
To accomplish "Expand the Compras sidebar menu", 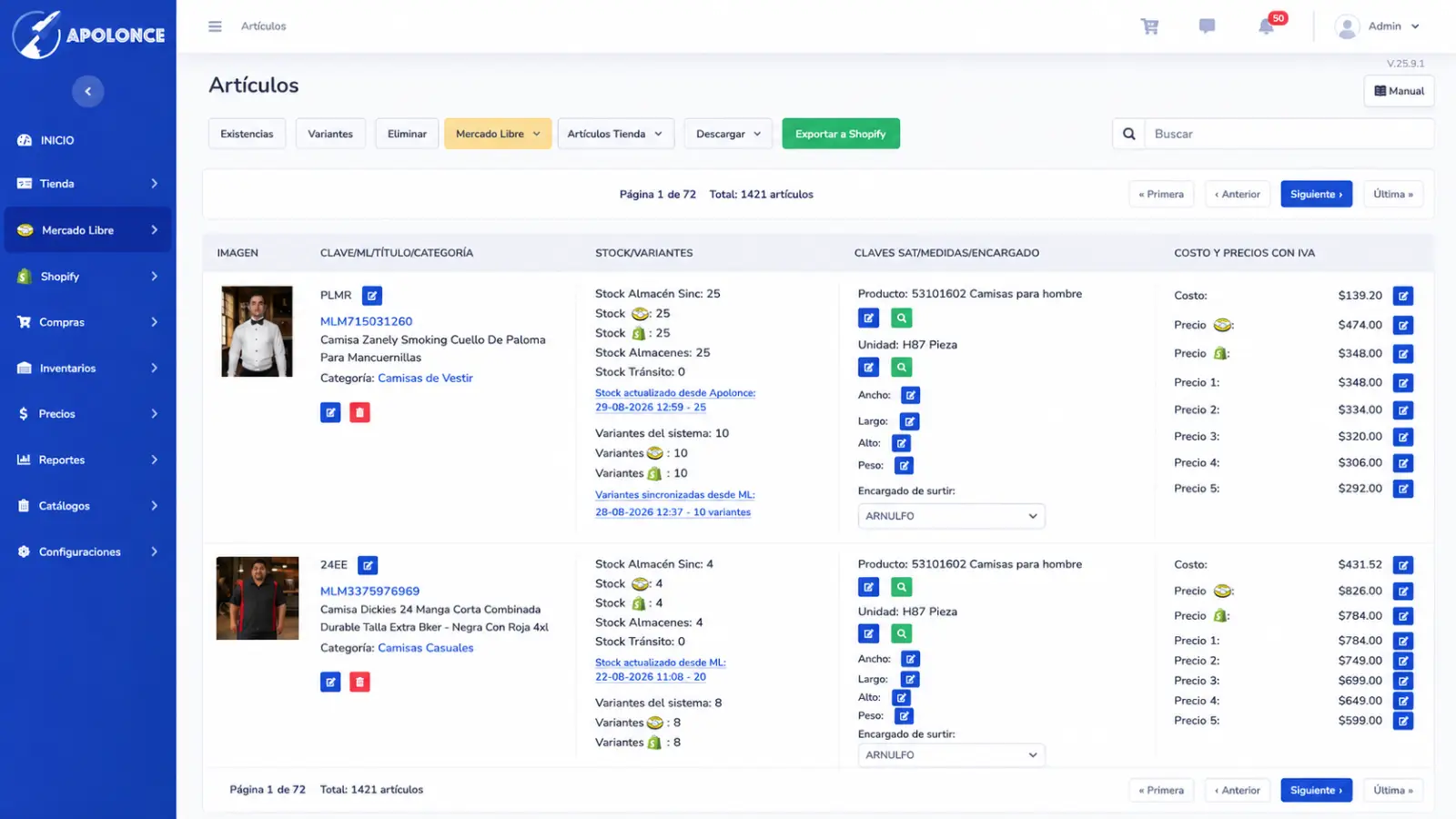I will coord(88,322).
